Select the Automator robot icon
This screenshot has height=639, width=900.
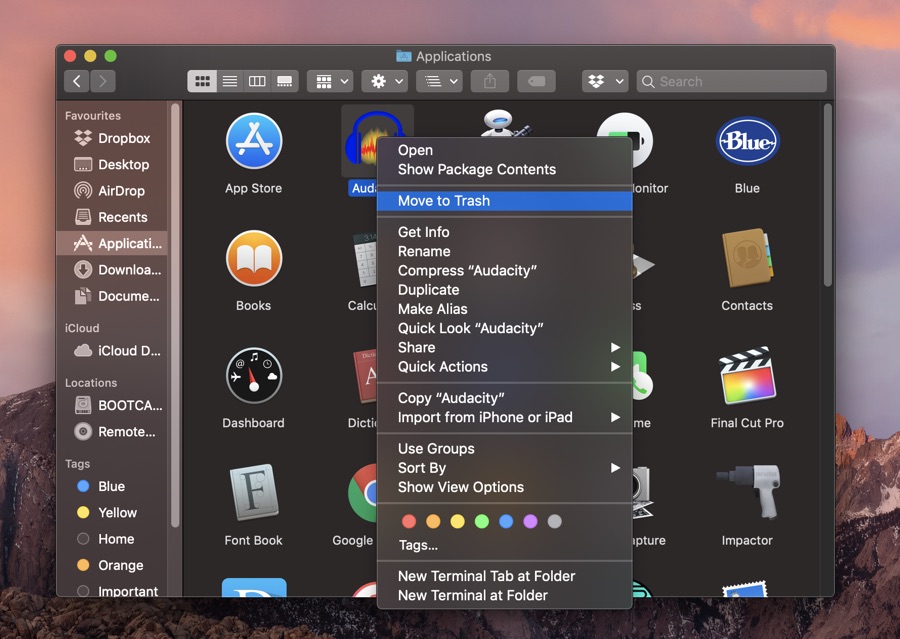pos(505,123)
